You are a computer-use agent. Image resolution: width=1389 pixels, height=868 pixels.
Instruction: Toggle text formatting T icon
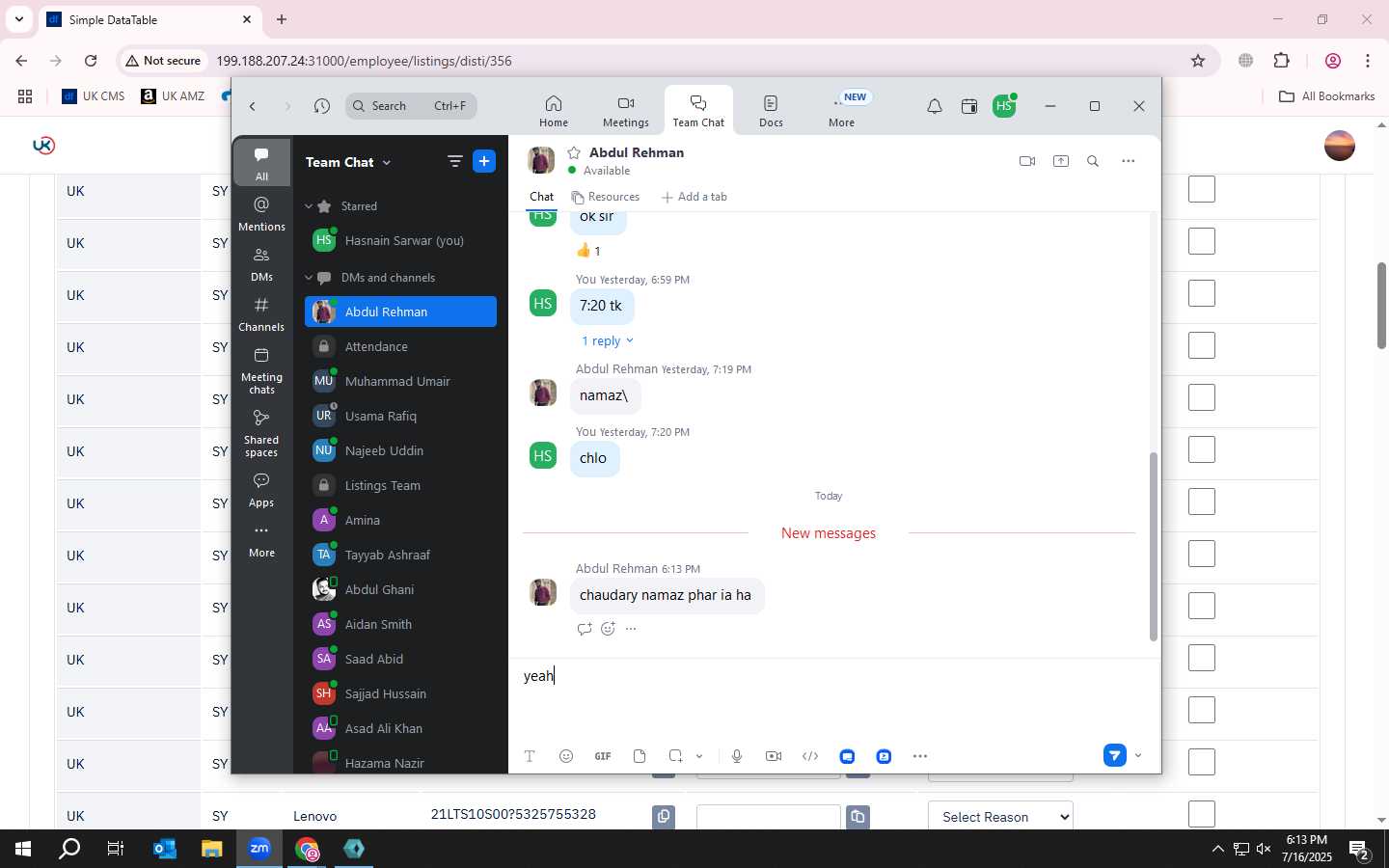530,756
